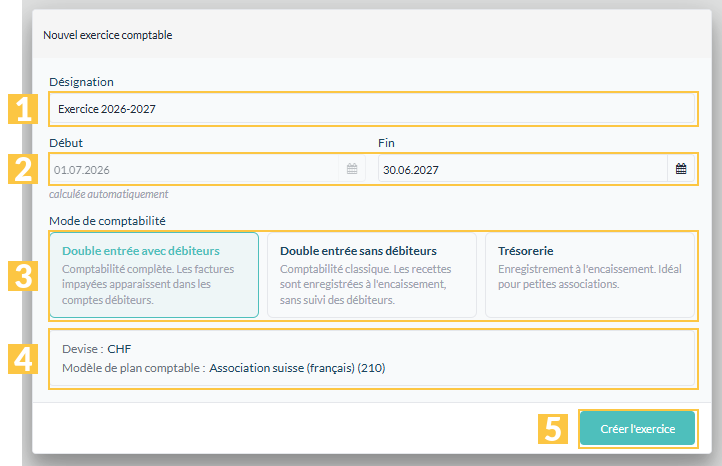Open the calendar icon for Fin date

click(x=681, y=169)
